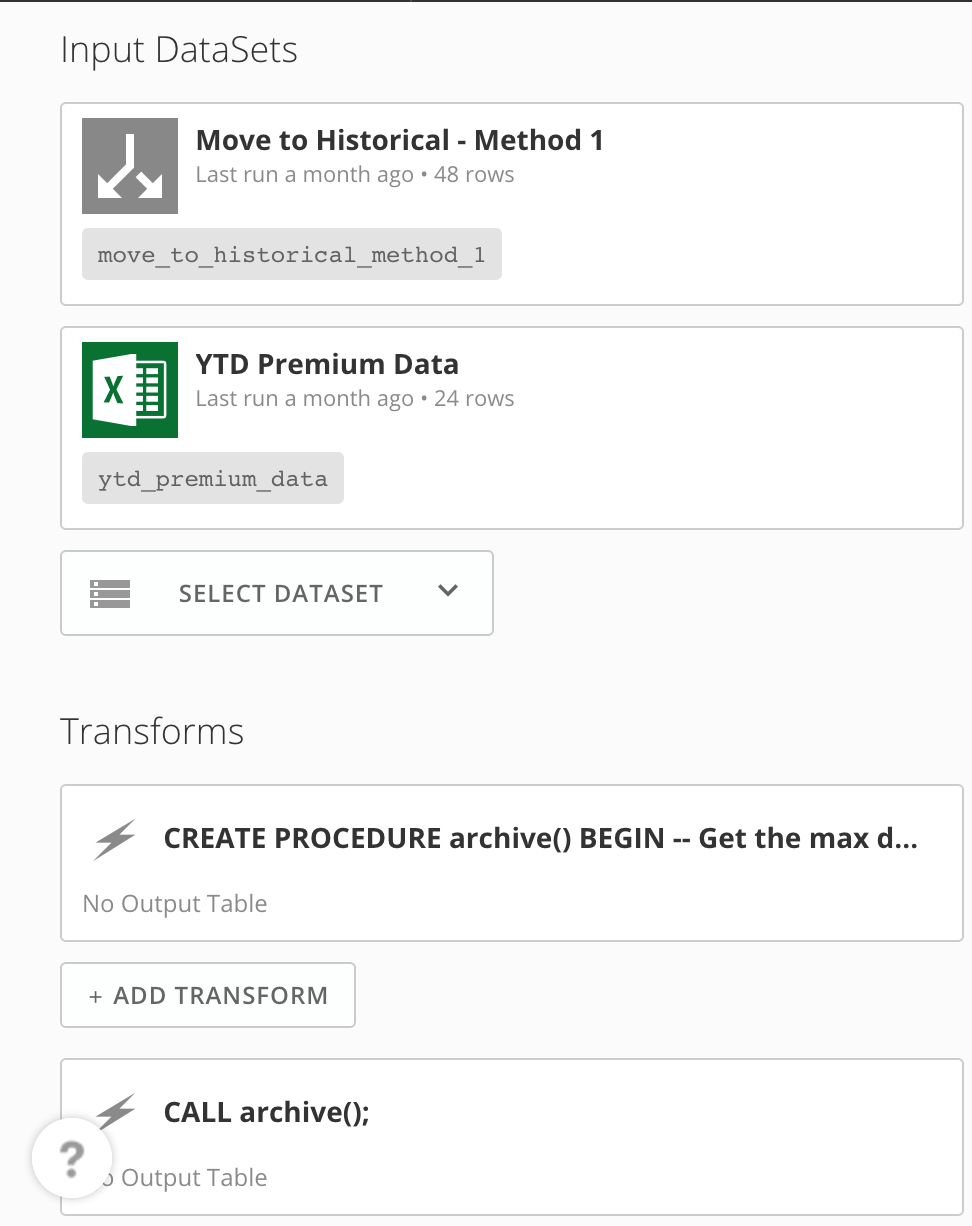Click 'Last run a month ago • 48 rows'
The height and width of the screenshot is (1226, 972).
[x=355, y=175]
